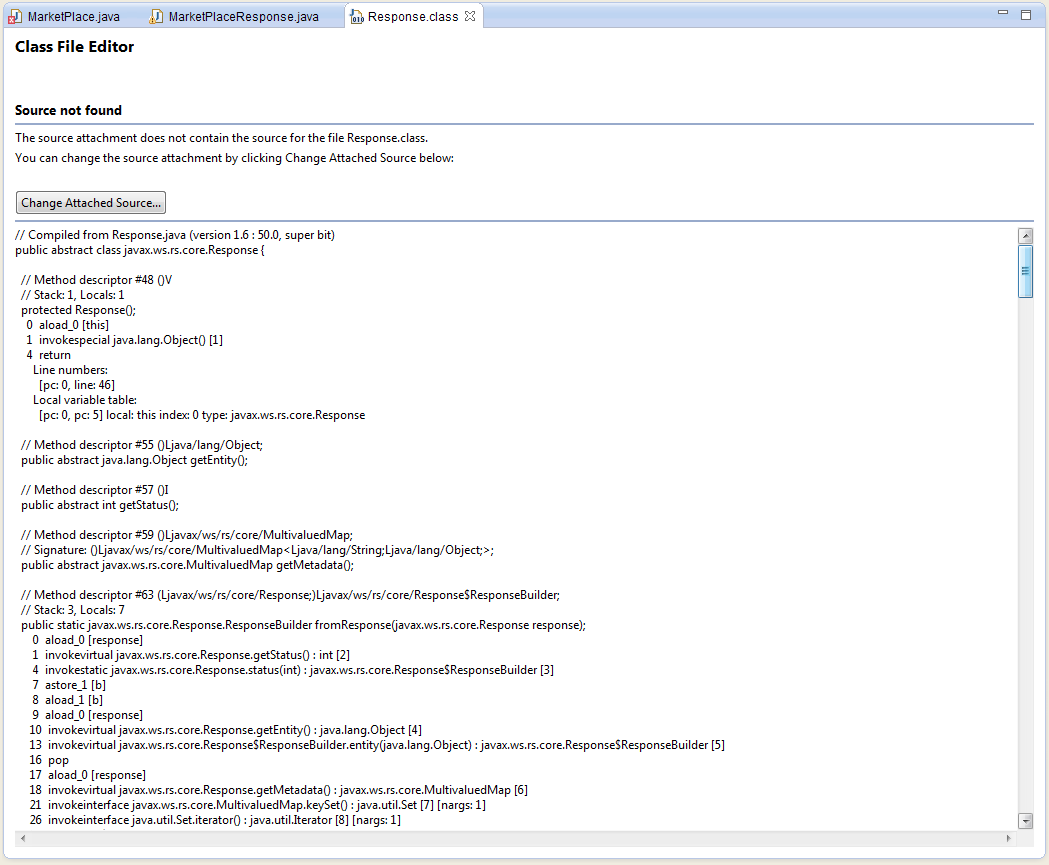Click 'Method descriptor #55 ()Ljava/lang/Object;' comment
1049x865 pixels.
[x=142, y=446]
